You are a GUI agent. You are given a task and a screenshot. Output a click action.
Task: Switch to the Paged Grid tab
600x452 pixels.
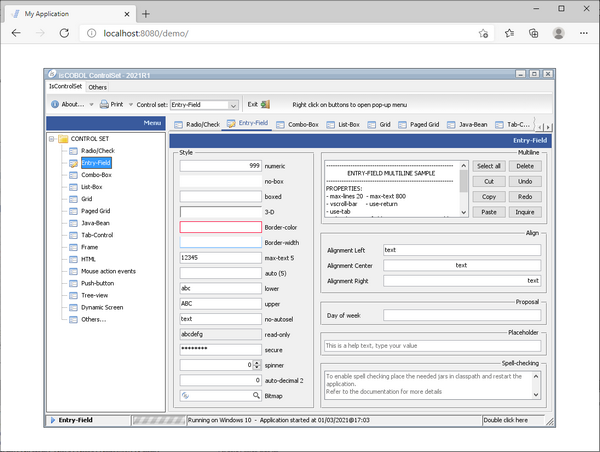(419, 124)
